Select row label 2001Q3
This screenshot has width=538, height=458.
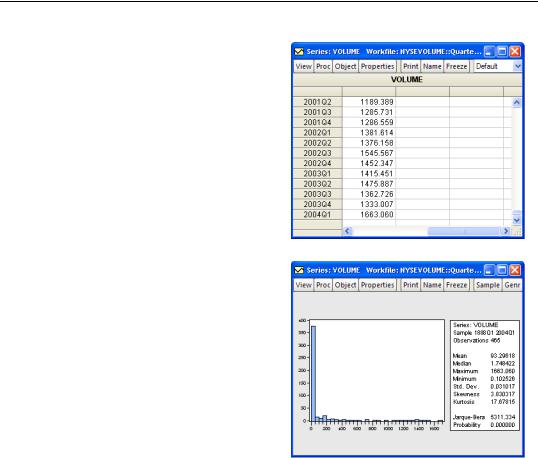click(317, 112)
